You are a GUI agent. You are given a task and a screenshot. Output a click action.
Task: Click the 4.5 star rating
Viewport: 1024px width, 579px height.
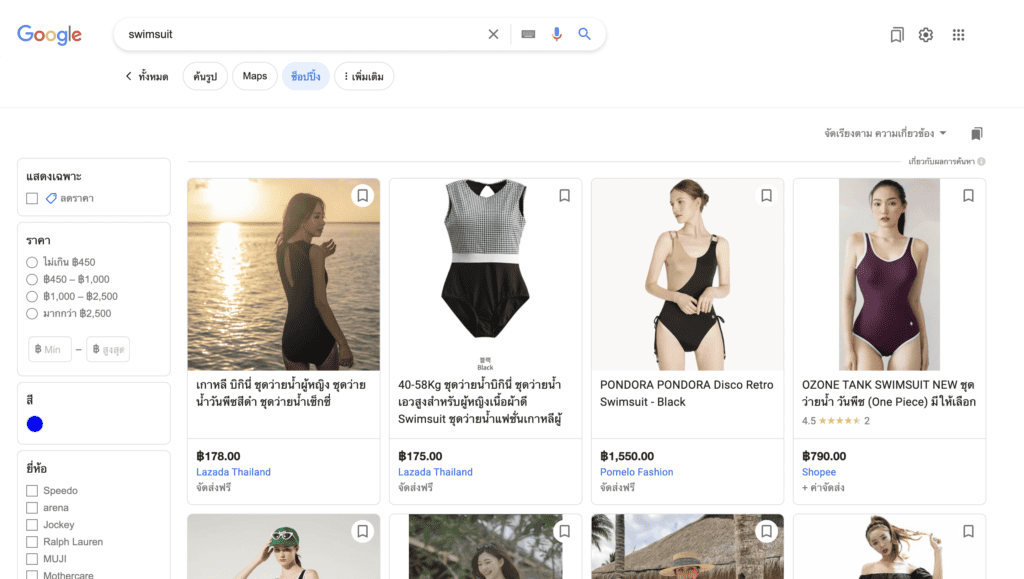point(835,421)
